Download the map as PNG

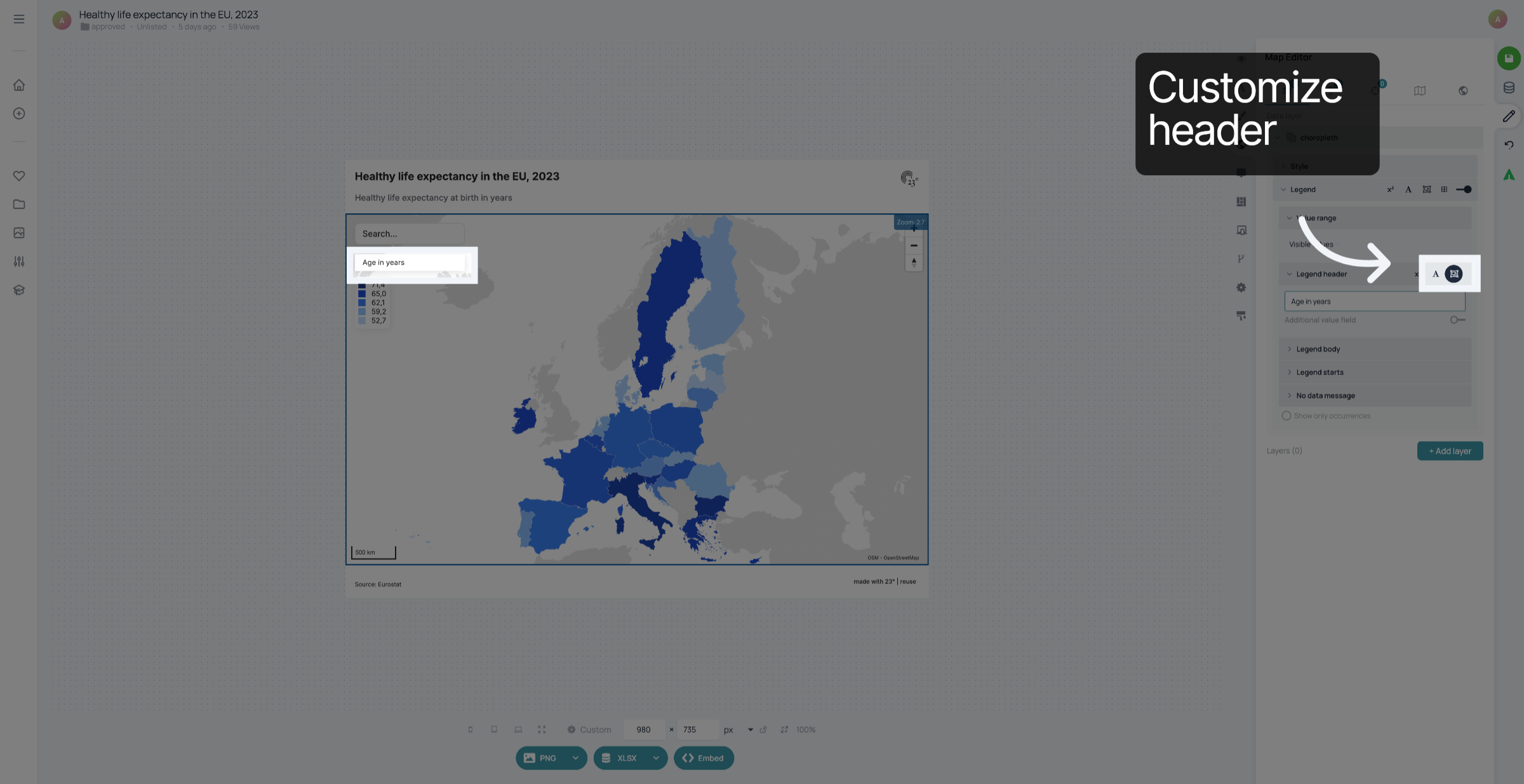pyautogui.click(x=540, y=759)
